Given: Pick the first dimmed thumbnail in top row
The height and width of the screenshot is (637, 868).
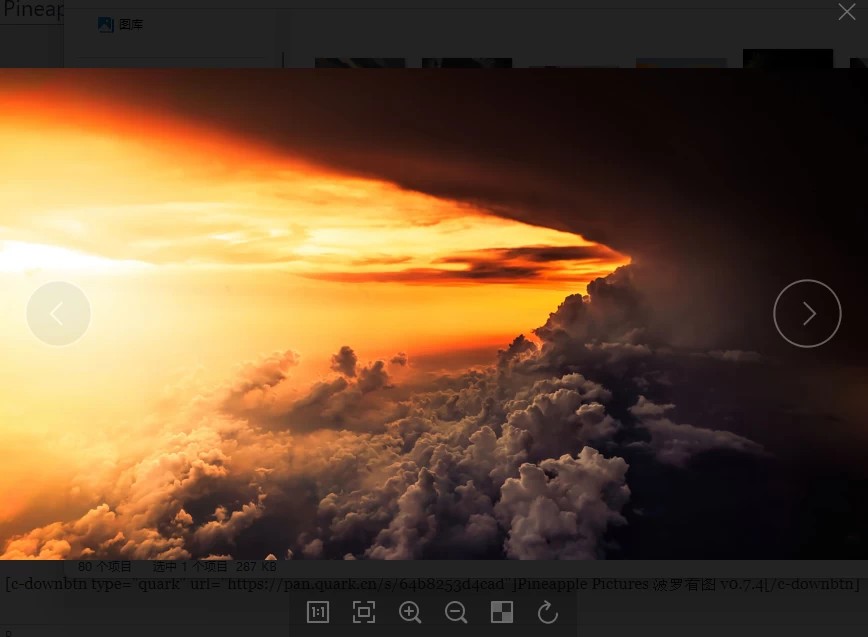Looking at the screenshot, I should pos(360,62).
